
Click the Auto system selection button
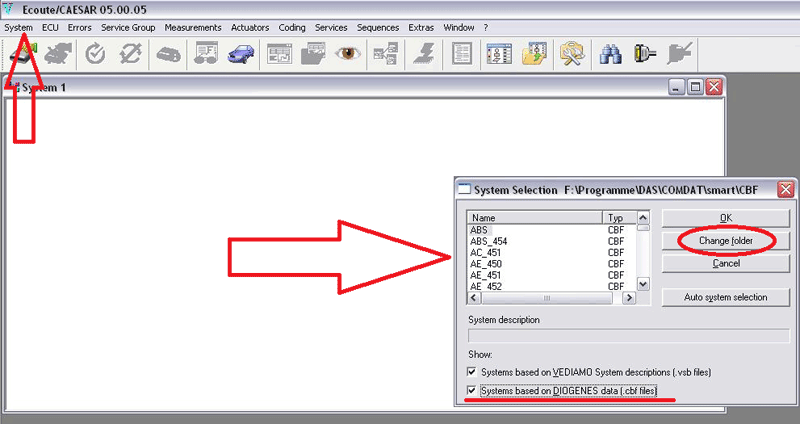(726, 297)
